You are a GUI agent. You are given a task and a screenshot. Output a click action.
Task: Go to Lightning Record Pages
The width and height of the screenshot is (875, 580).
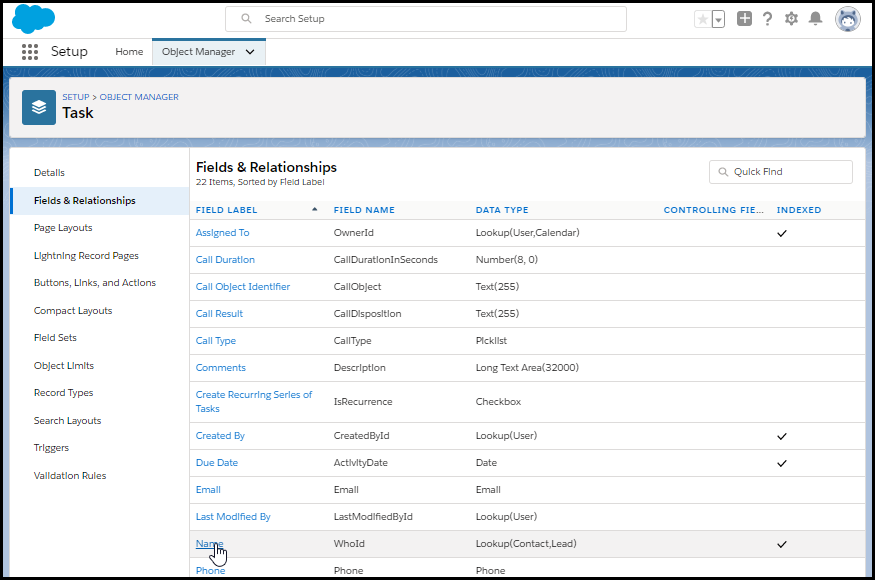86,256
